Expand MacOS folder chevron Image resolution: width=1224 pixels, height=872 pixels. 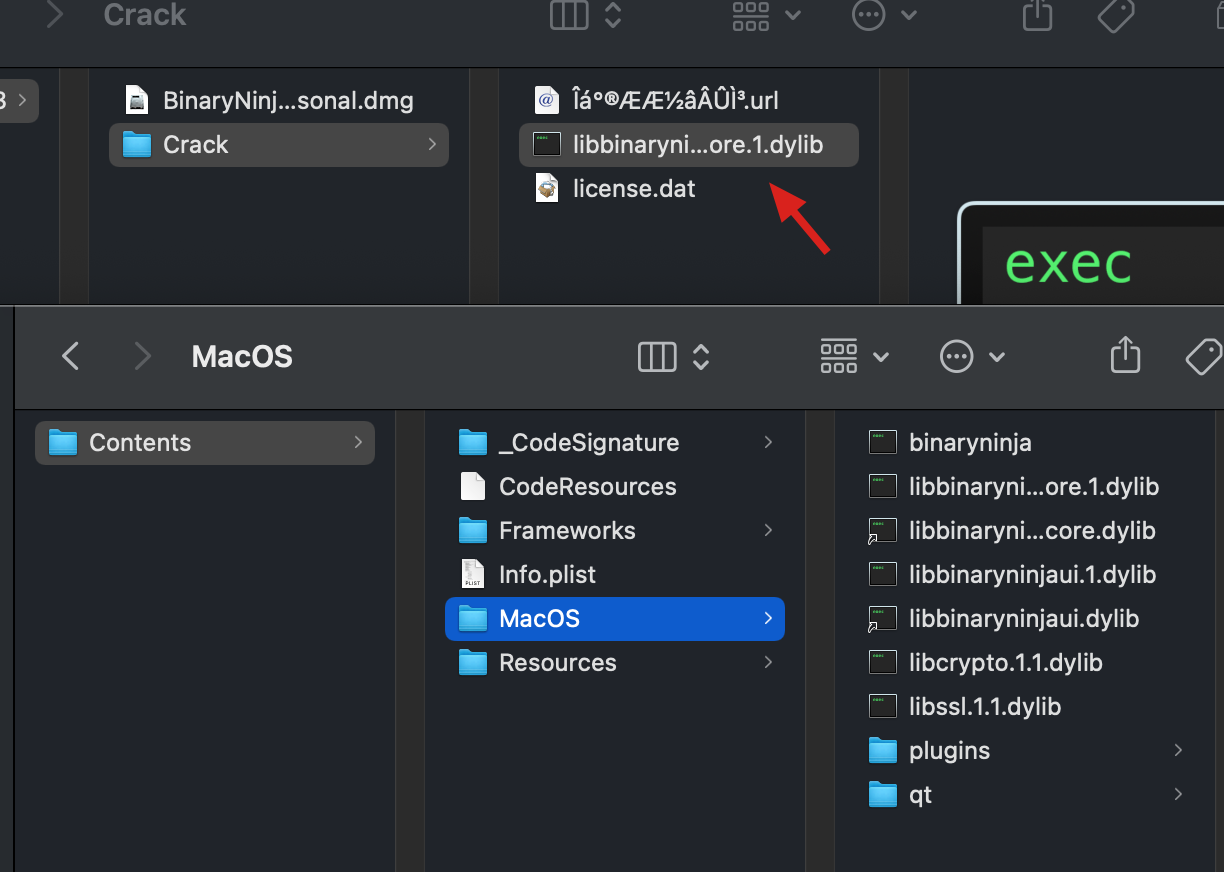coord(768,618)
